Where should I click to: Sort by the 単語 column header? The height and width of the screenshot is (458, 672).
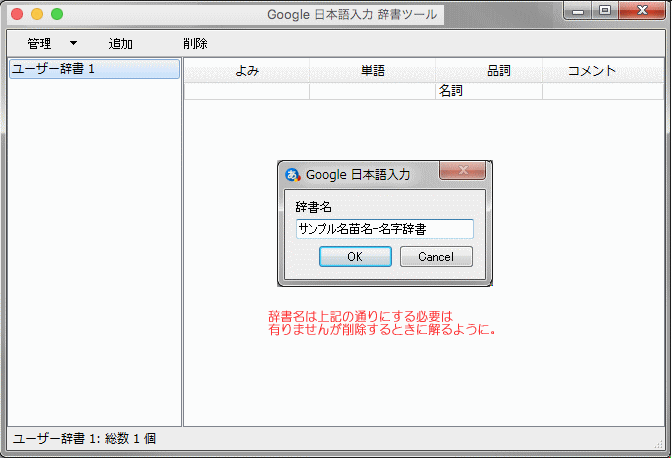click(372, 70)
